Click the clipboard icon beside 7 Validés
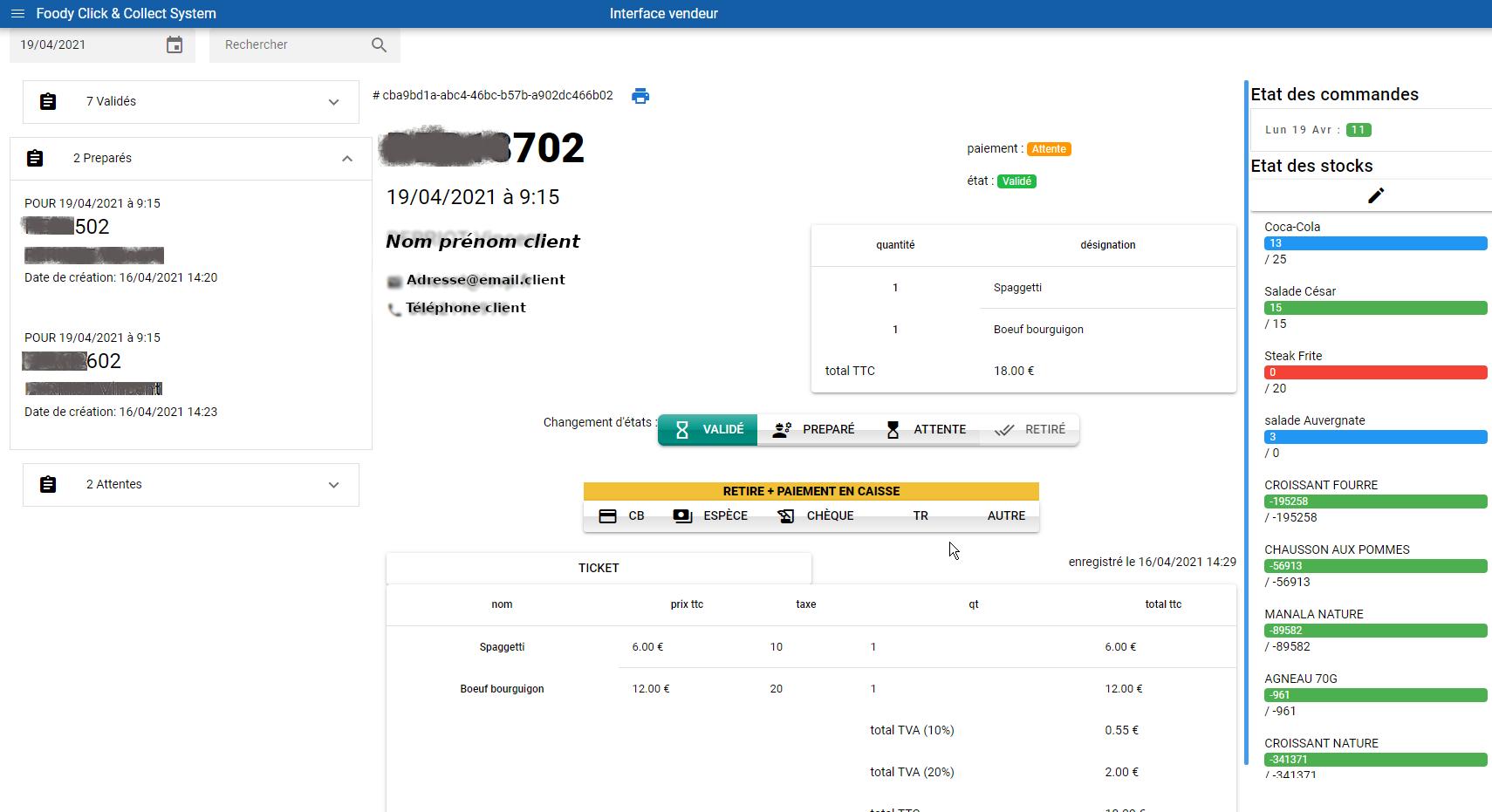Screen dimensions: 1492x812 point(48,102)
